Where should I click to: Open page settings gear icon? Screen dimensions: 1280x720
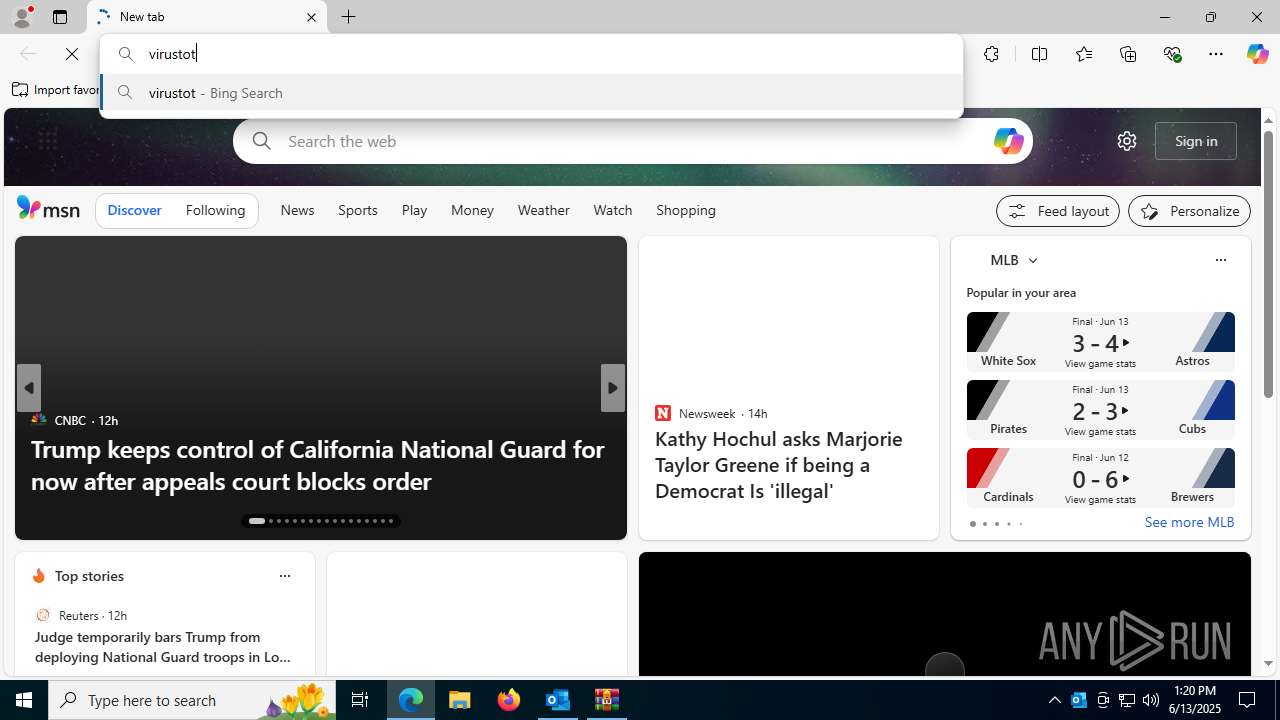(x=1127, y=141)
